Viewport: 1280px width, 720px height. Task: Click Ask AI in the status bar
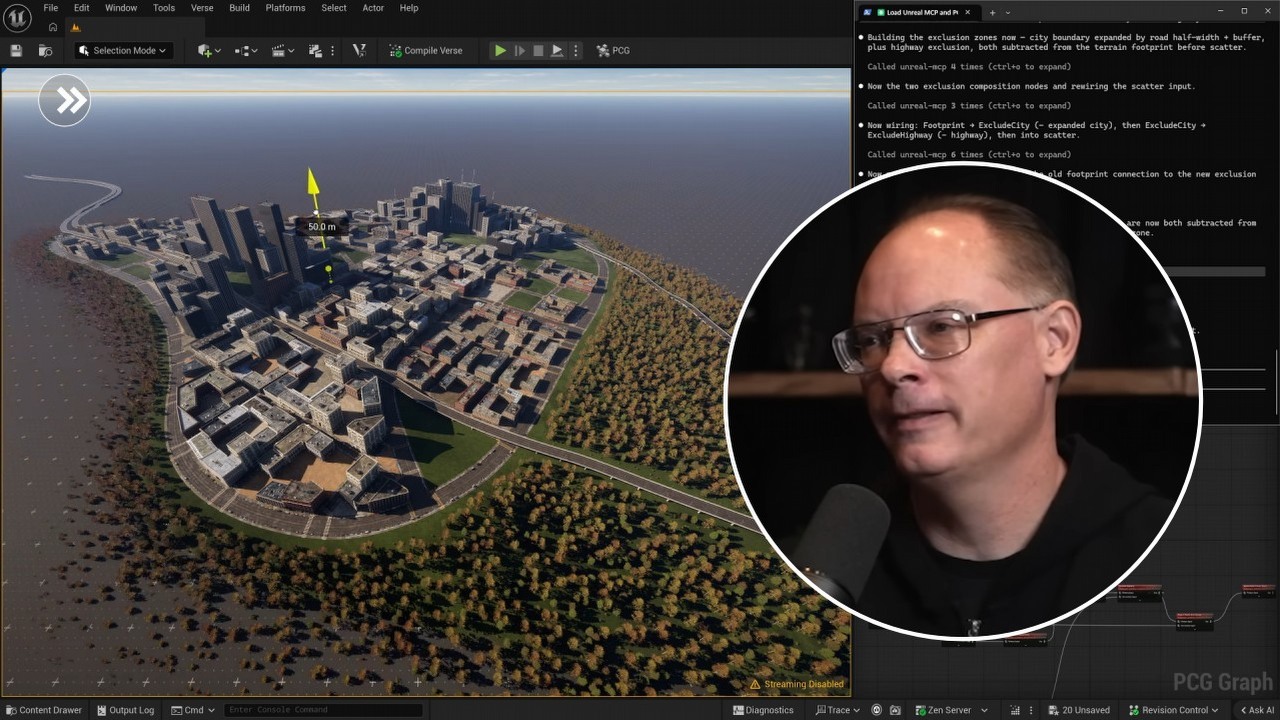pos(1255,710)
